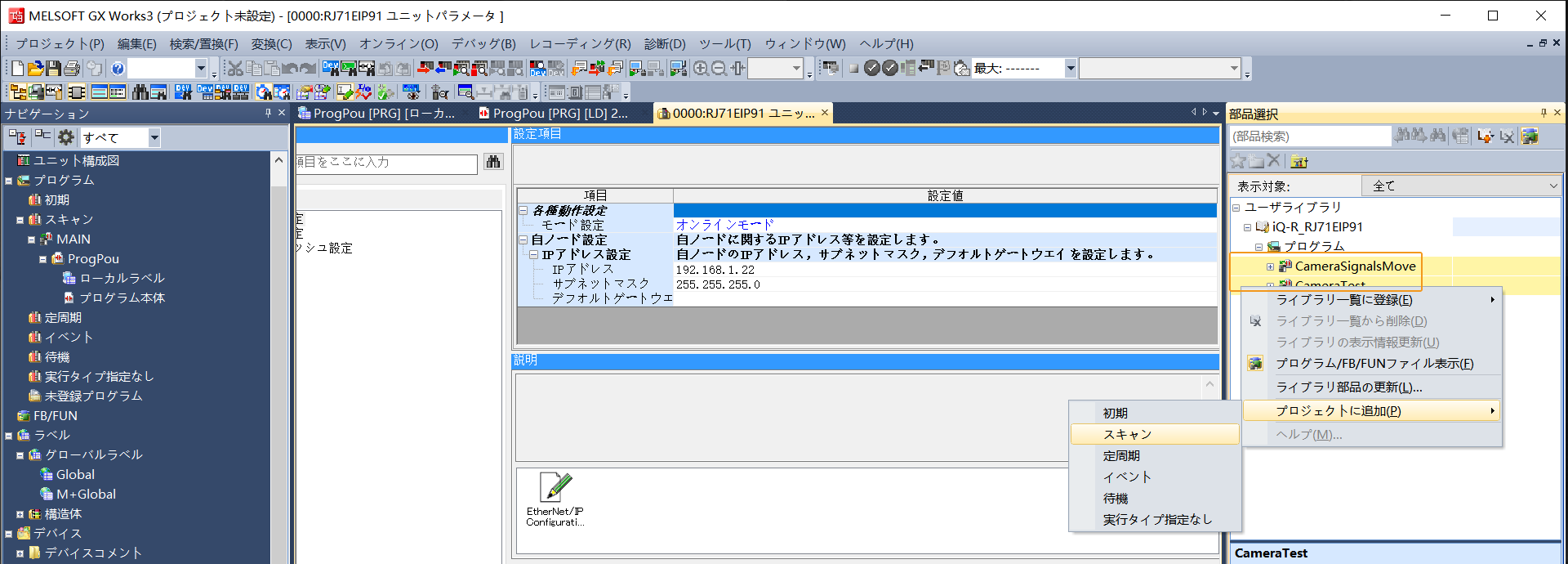Click the IP address value 192.168.1.22

[715, 270]
